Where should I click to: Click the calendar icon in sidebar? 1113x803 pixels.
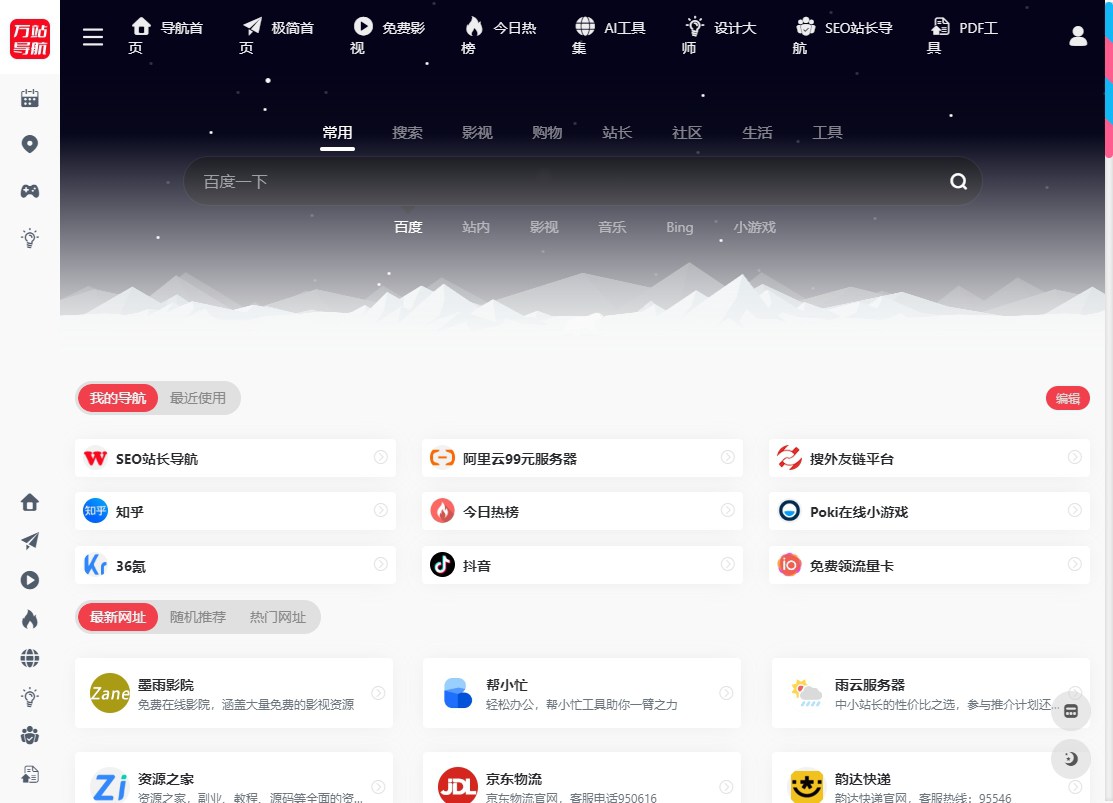pyautogui.click(x=30, y=98)
